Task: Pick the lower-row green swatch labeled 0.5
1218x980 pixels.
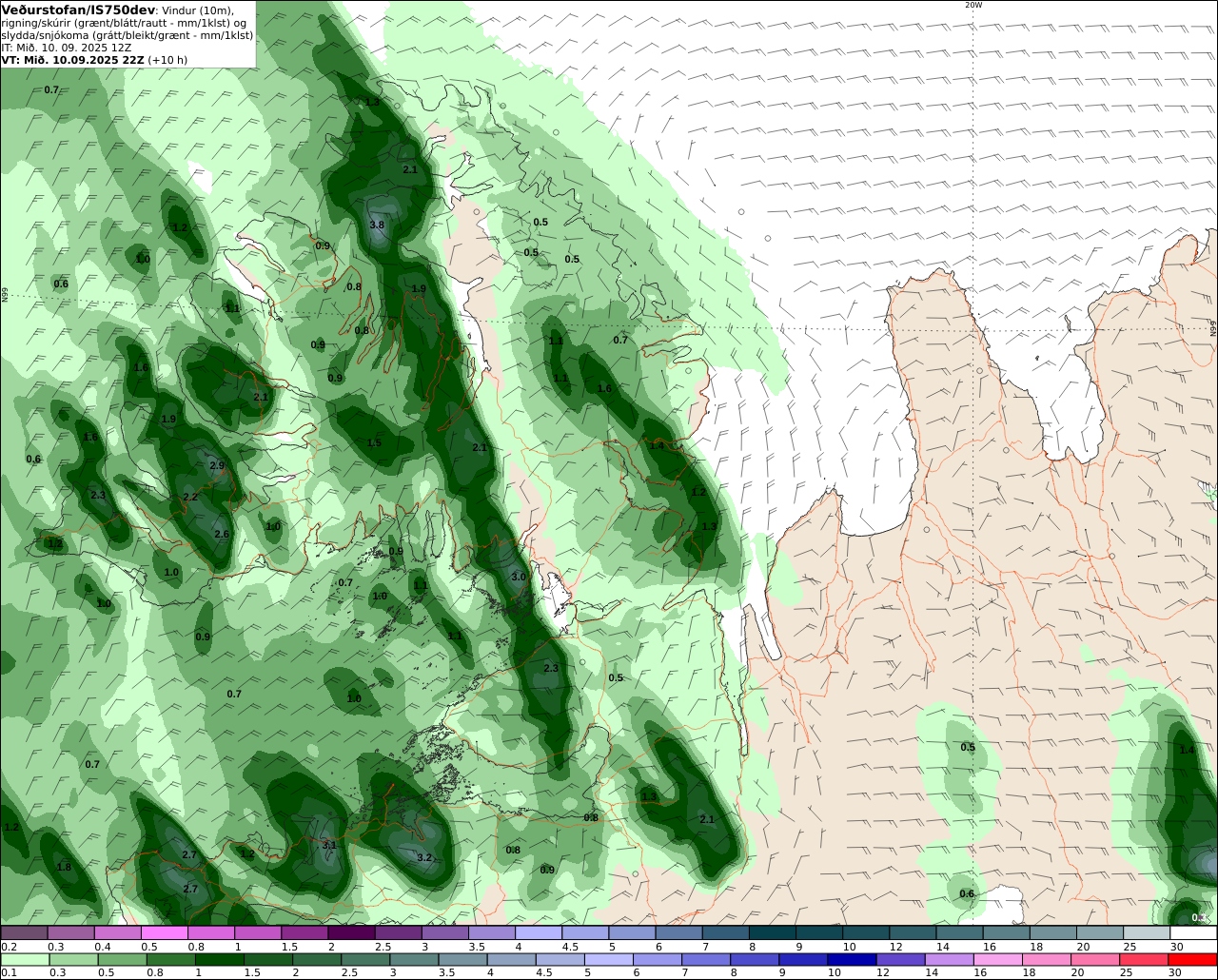Action: pos(122,959)
